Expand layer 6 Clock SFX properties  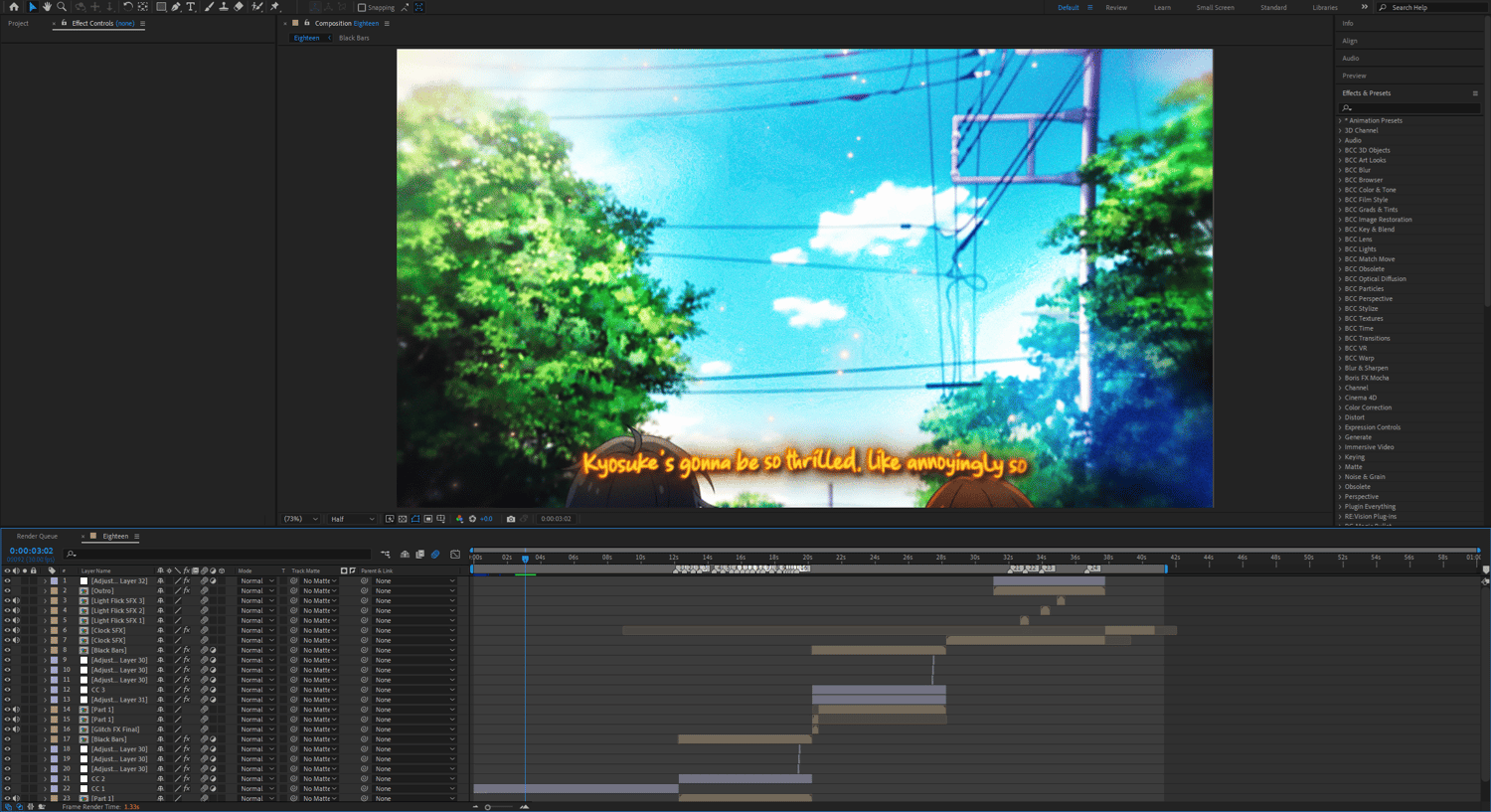point(45,630)
